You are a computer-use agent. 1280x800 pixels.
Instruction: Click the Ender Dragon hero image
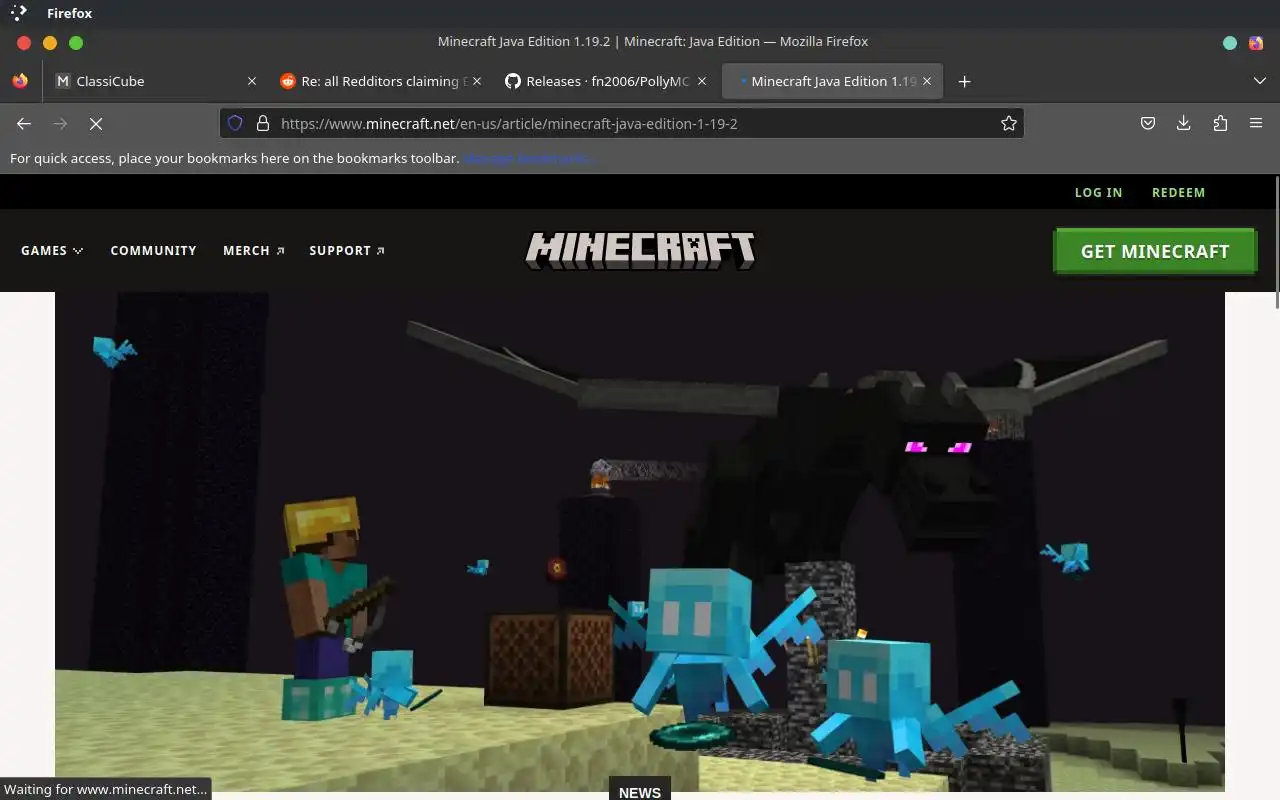tap(640, 541)
